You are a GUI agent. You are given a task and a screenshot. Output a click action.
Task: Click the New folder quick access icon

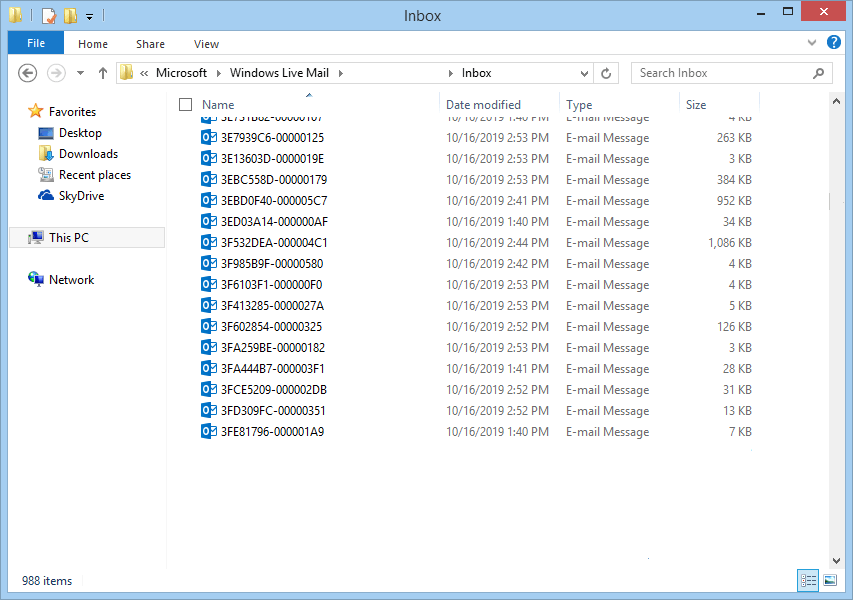[x=70, y=15]
